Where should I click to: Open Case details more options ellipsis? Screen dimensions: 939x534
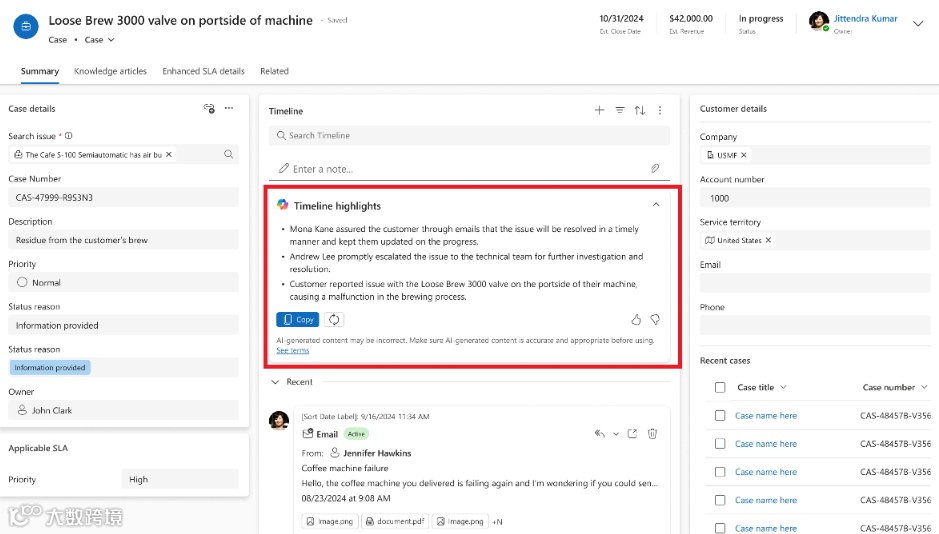click(x=229, y=108)
